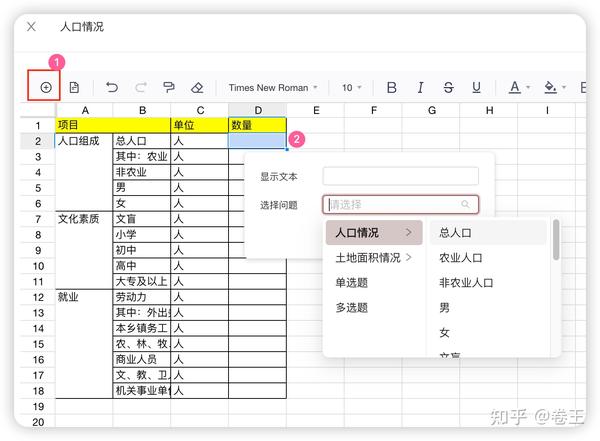The height and width of the screenshot is (441, 600).
Task: Click the 选择问题 search box
Action: pos(401,204)
